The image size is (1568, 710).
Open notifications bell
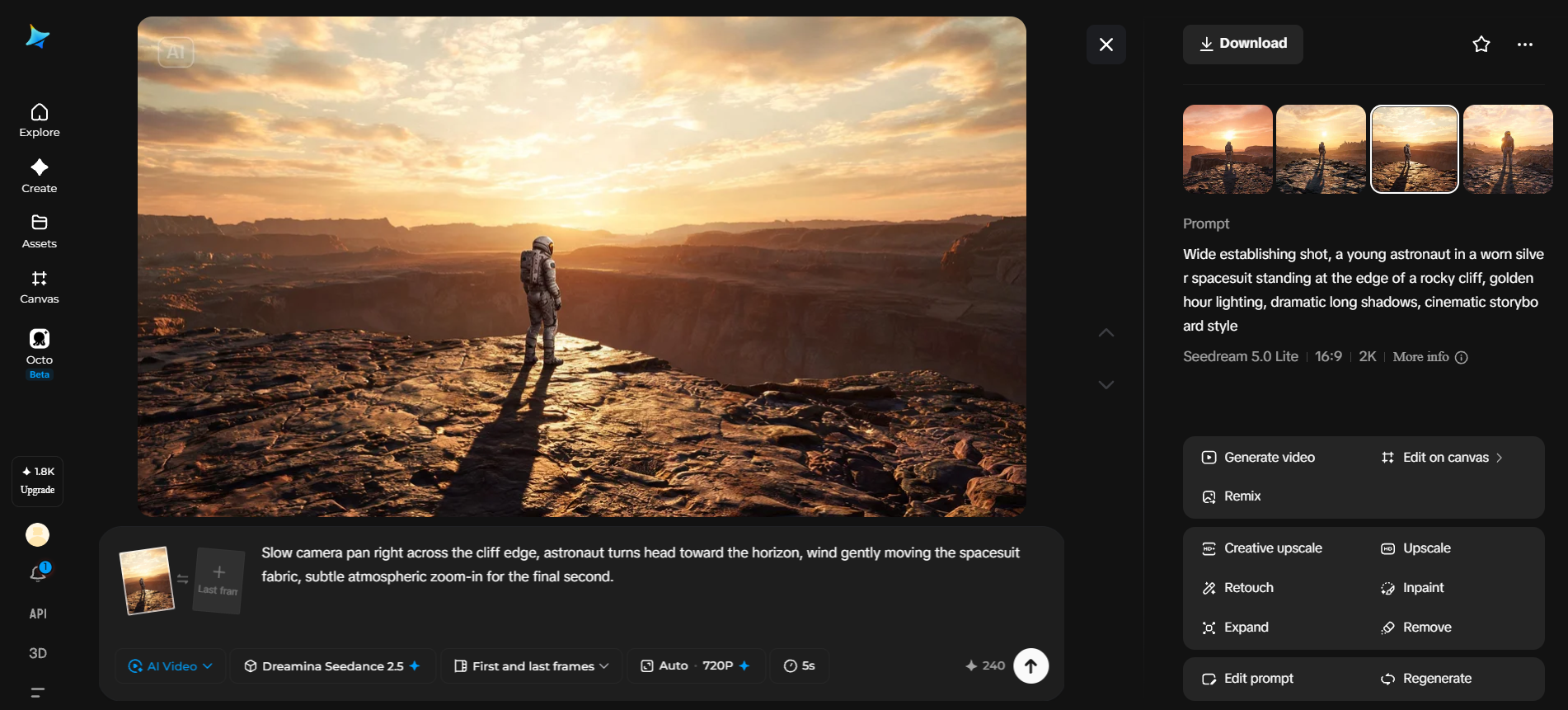[x=38, y=573]
